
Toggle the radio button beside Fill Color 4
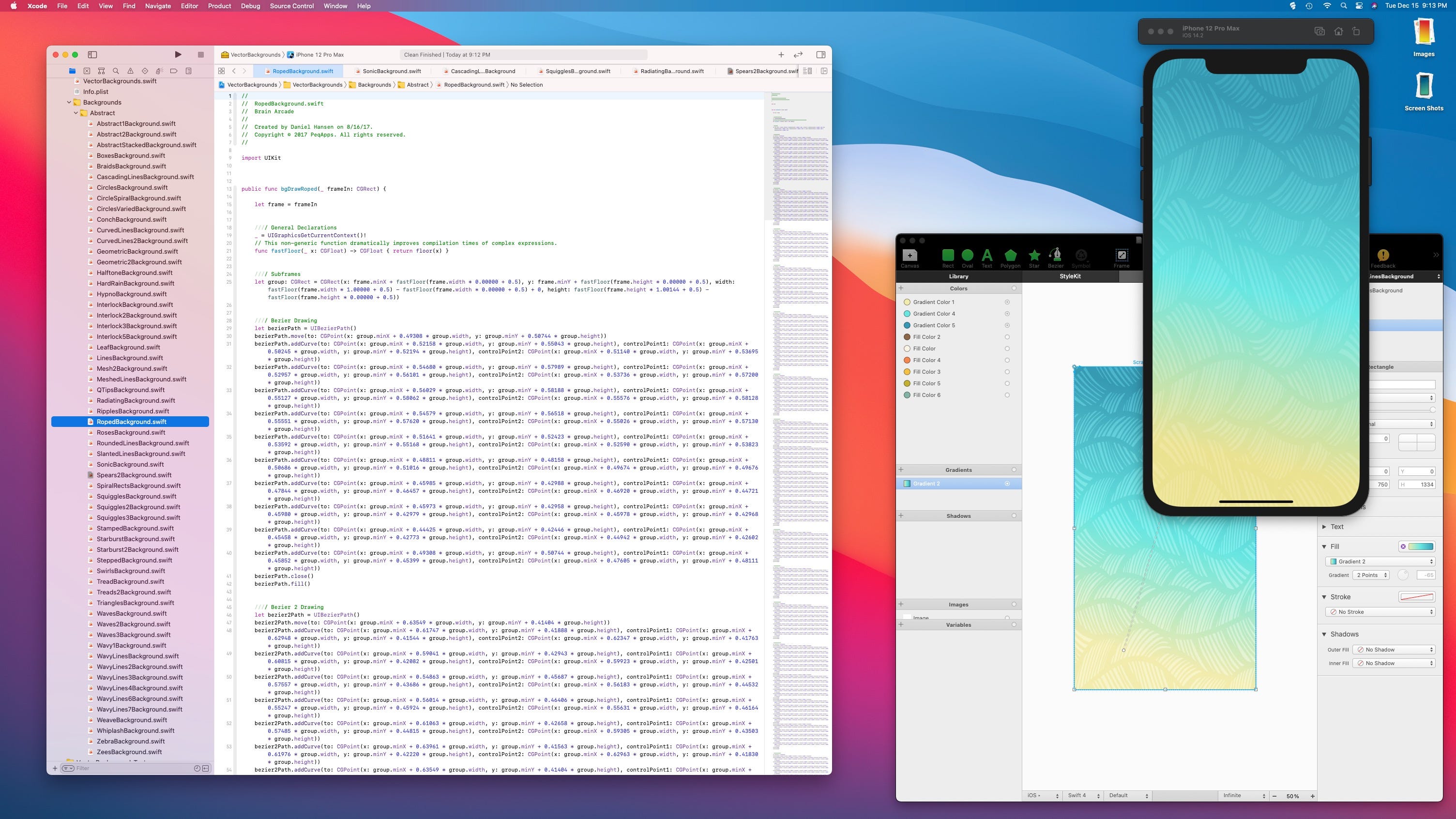click(1007, 360)
